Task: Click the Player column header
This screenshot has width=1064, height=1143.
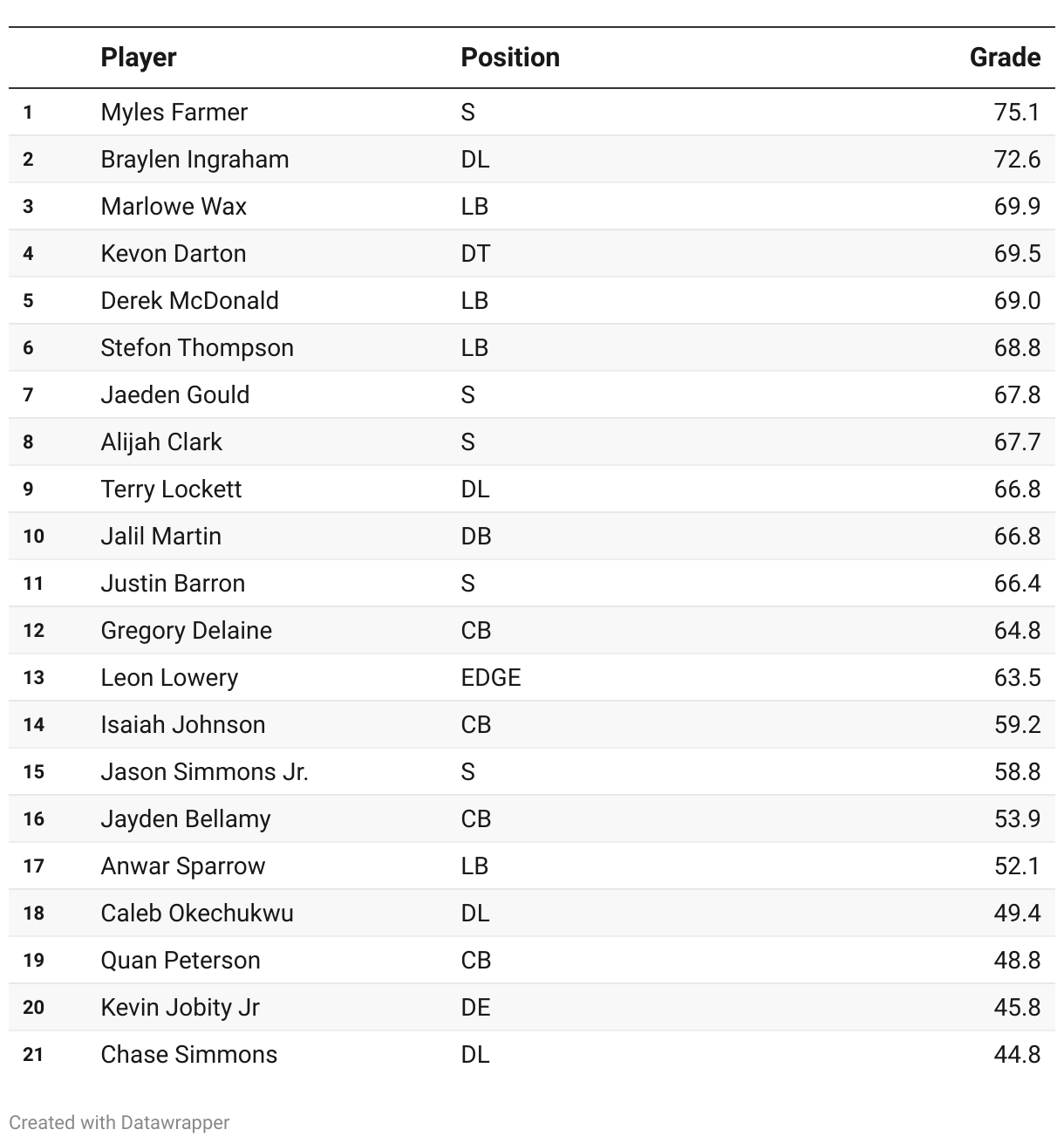Action: (139, 58)
